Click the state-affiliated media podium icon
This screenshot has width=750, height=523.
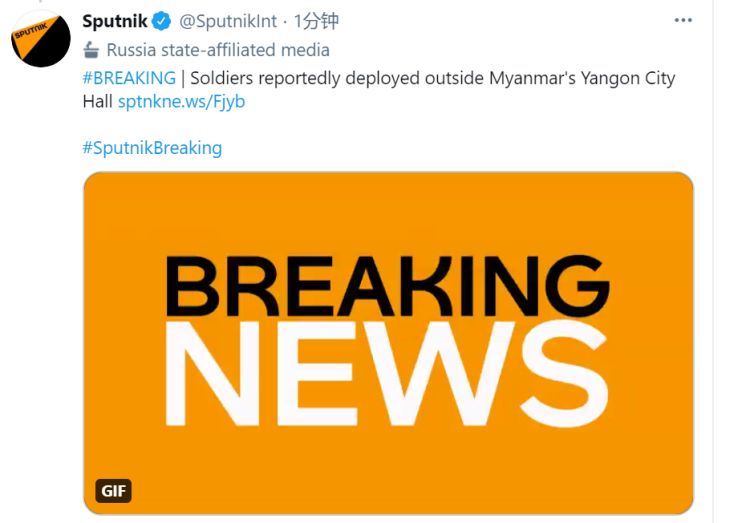(x=91, y=50)
